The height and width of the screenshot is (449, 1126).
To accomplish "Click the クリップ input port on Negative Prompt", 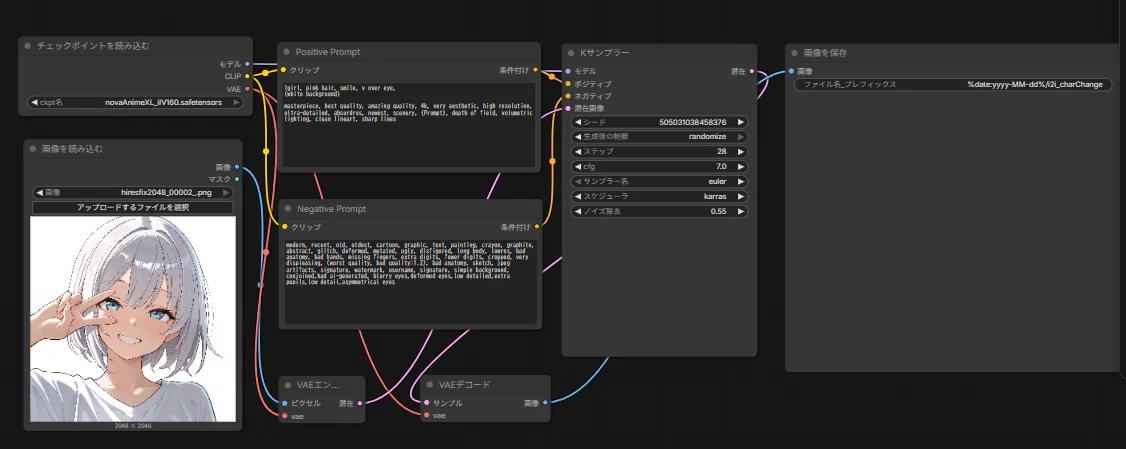I will pos(284,227).
